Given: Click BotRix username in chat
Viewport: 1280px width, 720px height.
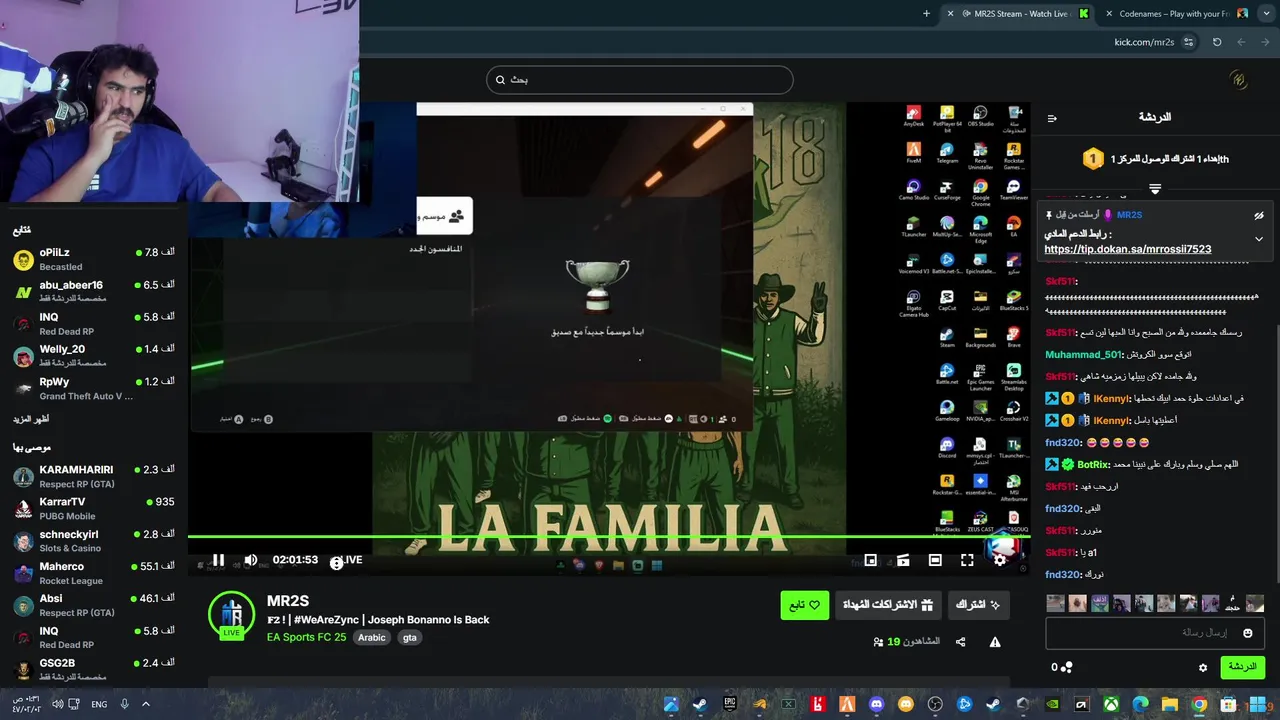Looking at the screenshot, I should click(x=1093, y=464).
